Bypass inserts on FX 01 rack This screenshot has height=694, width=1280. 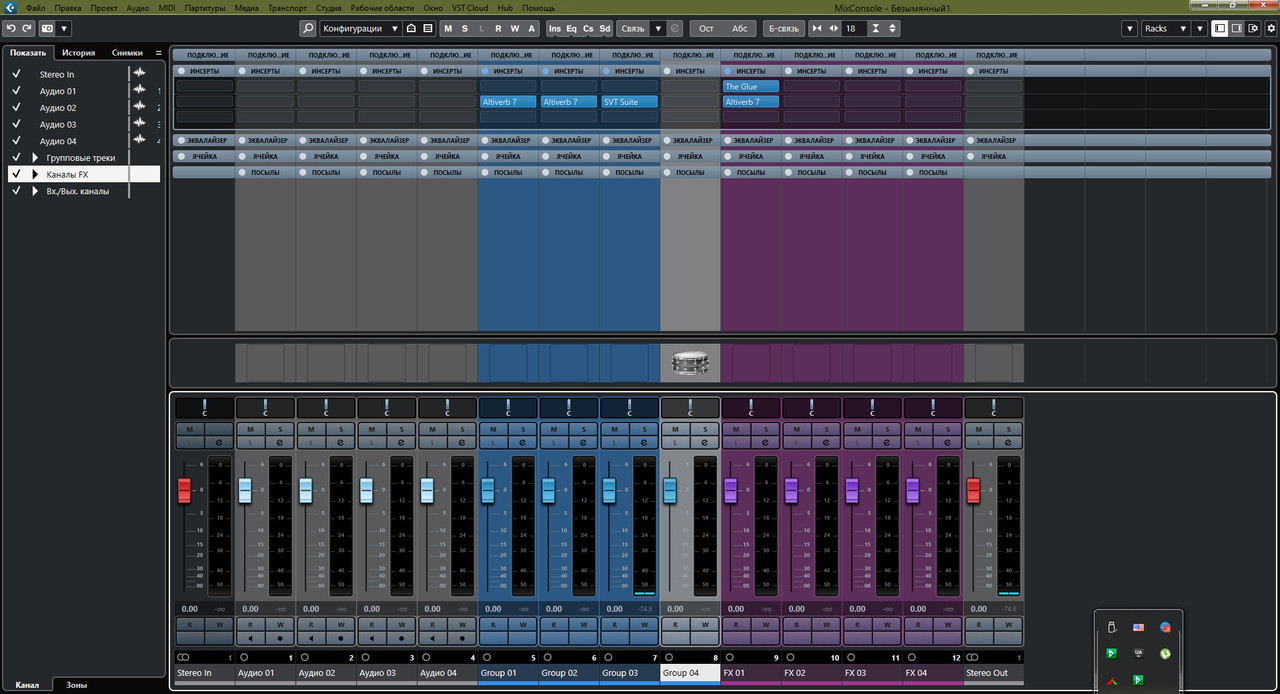(727, 71)
